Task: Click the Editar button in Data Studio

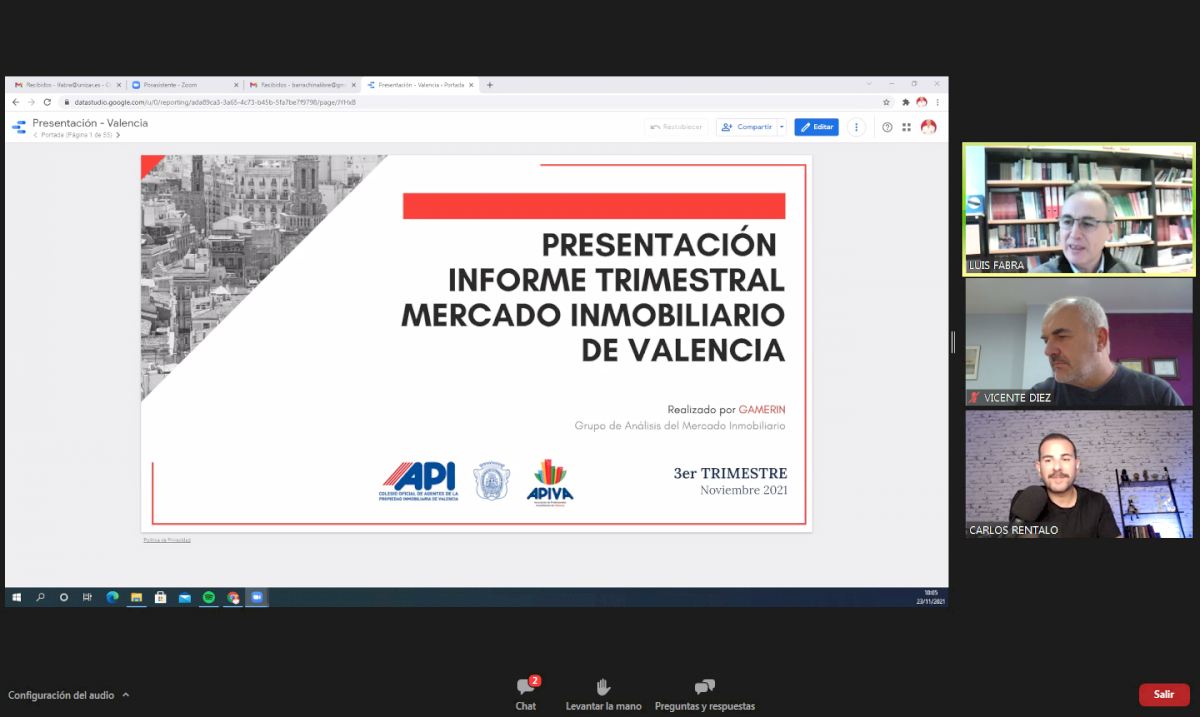Action: click(x=816, y=127)
